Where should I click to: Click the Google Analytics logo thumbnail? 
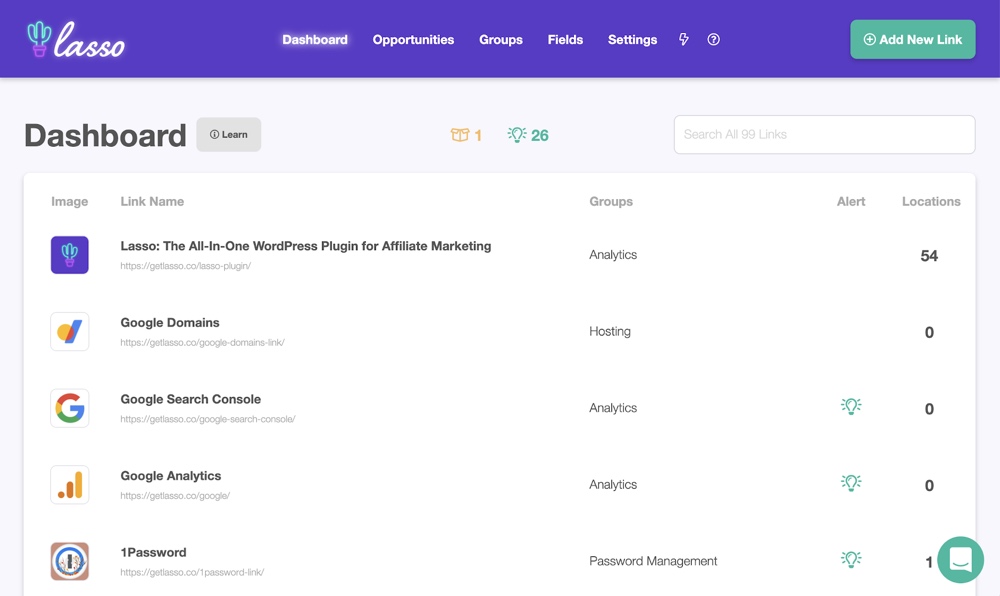[x=70, y=484]
